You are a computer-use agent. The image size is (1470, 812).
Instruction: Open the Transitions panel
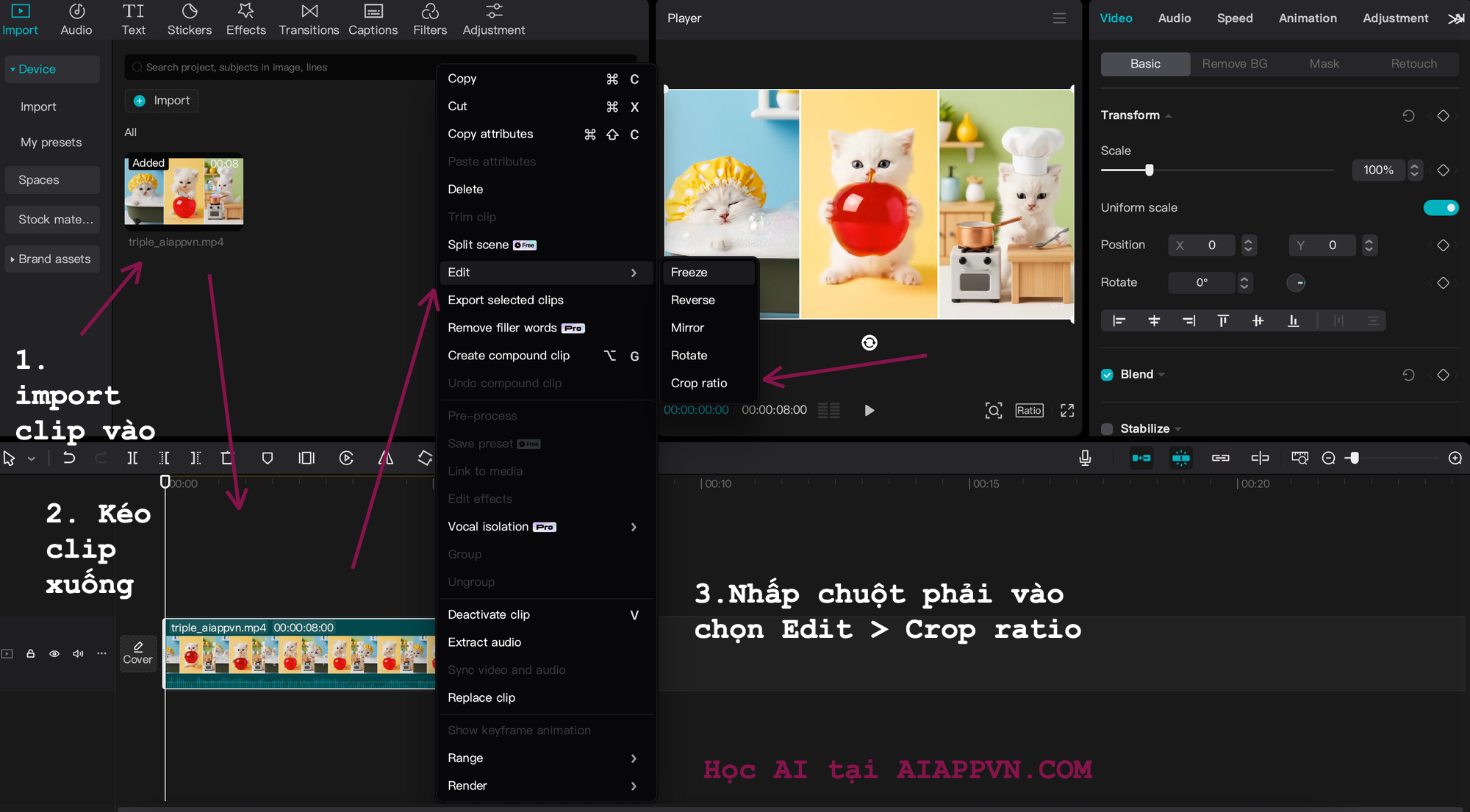309,20
